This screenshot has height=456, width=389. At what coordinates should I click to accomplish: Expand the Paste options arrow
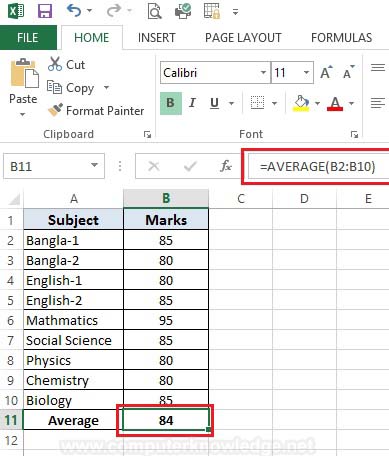[x=22, y=114]
